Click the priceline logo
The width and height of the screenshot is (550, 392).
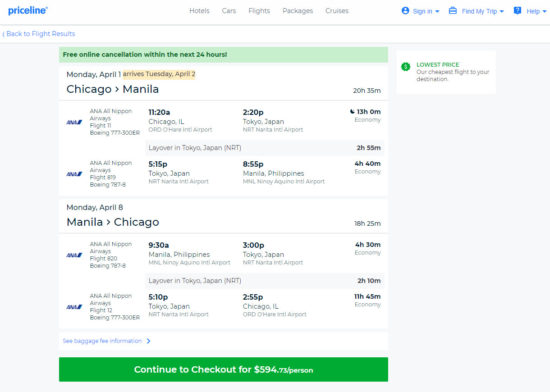pos(28,11)
